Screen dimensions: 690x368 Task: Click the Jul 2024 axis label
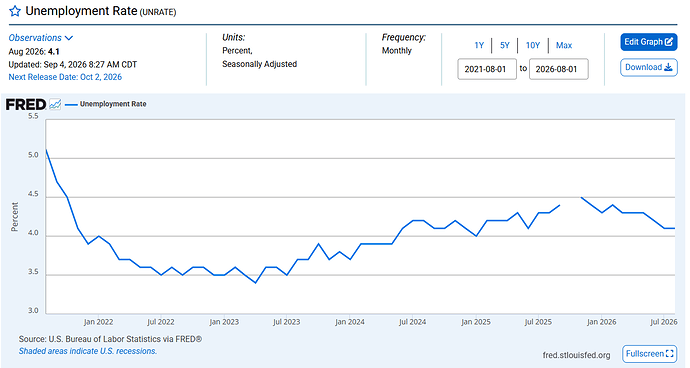[412, 322]
